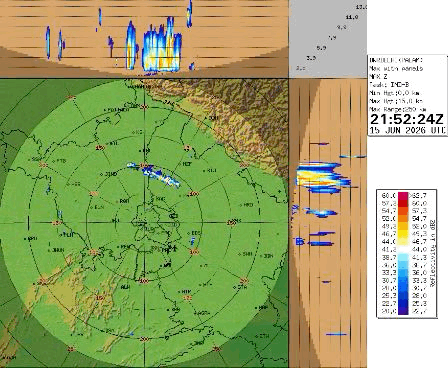Viewport: 448px width, 368px height.
Task: Click the Reflectivity in dBZ axis label
Action: point(433,253)
